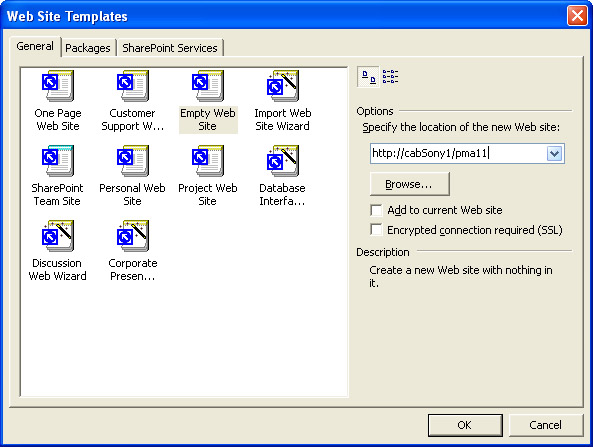The width and height of the screenshot is (593, 447).
Task: Click the 'Personal Web Site' label text
Action: [x=132, y=194]
